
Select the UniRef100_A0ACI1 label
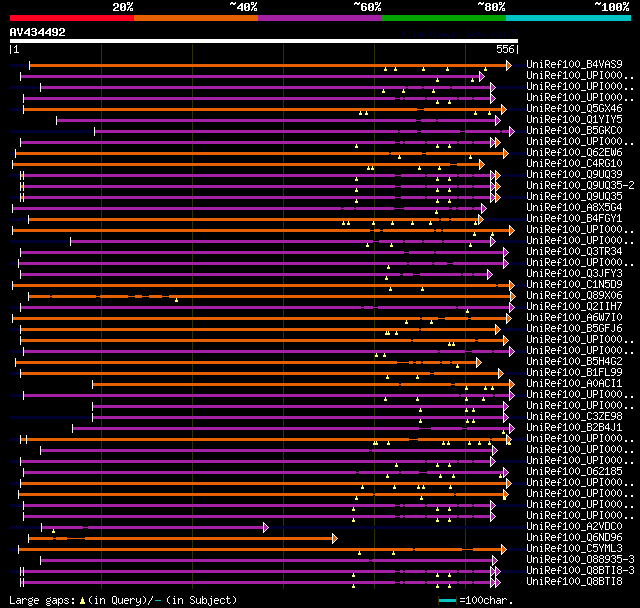(574, 384)
